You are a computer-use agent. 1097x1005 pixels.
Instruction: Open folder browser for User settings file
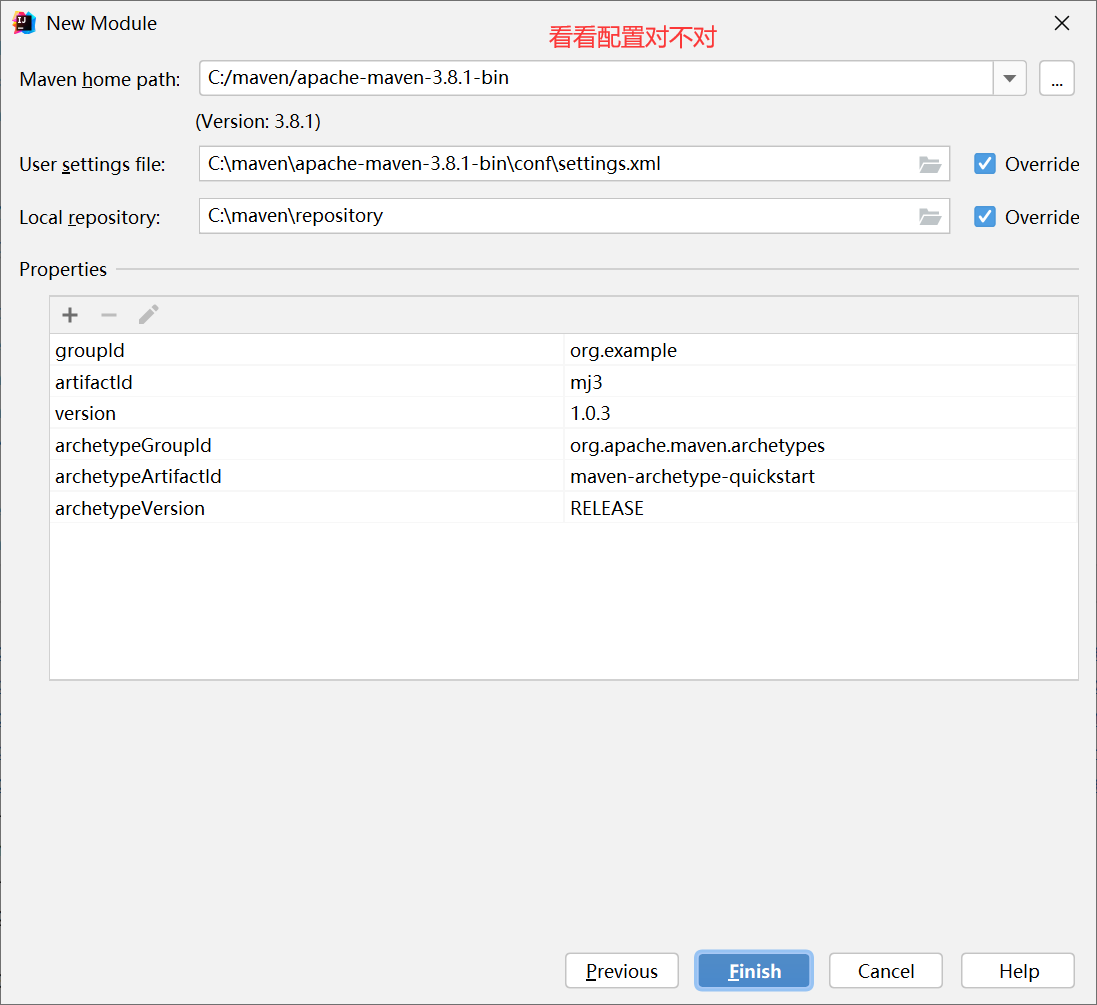(x=929, y=164)
